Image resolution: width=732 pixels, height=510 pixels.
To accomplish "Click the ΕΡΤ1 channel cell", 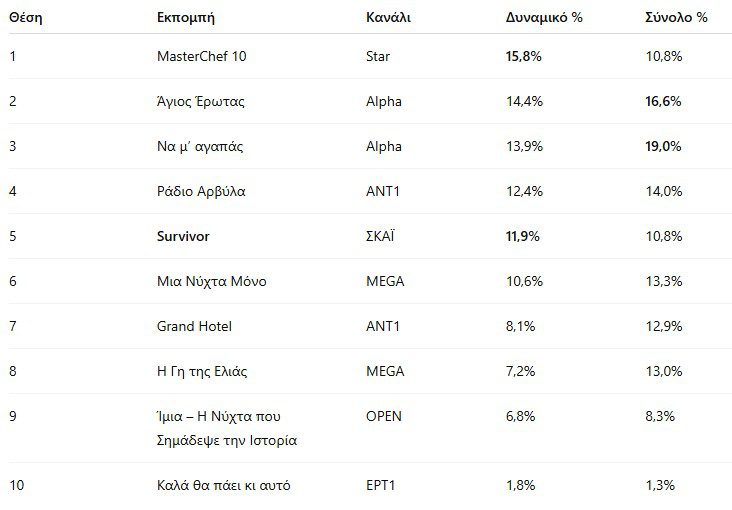I will coord(383,485).
